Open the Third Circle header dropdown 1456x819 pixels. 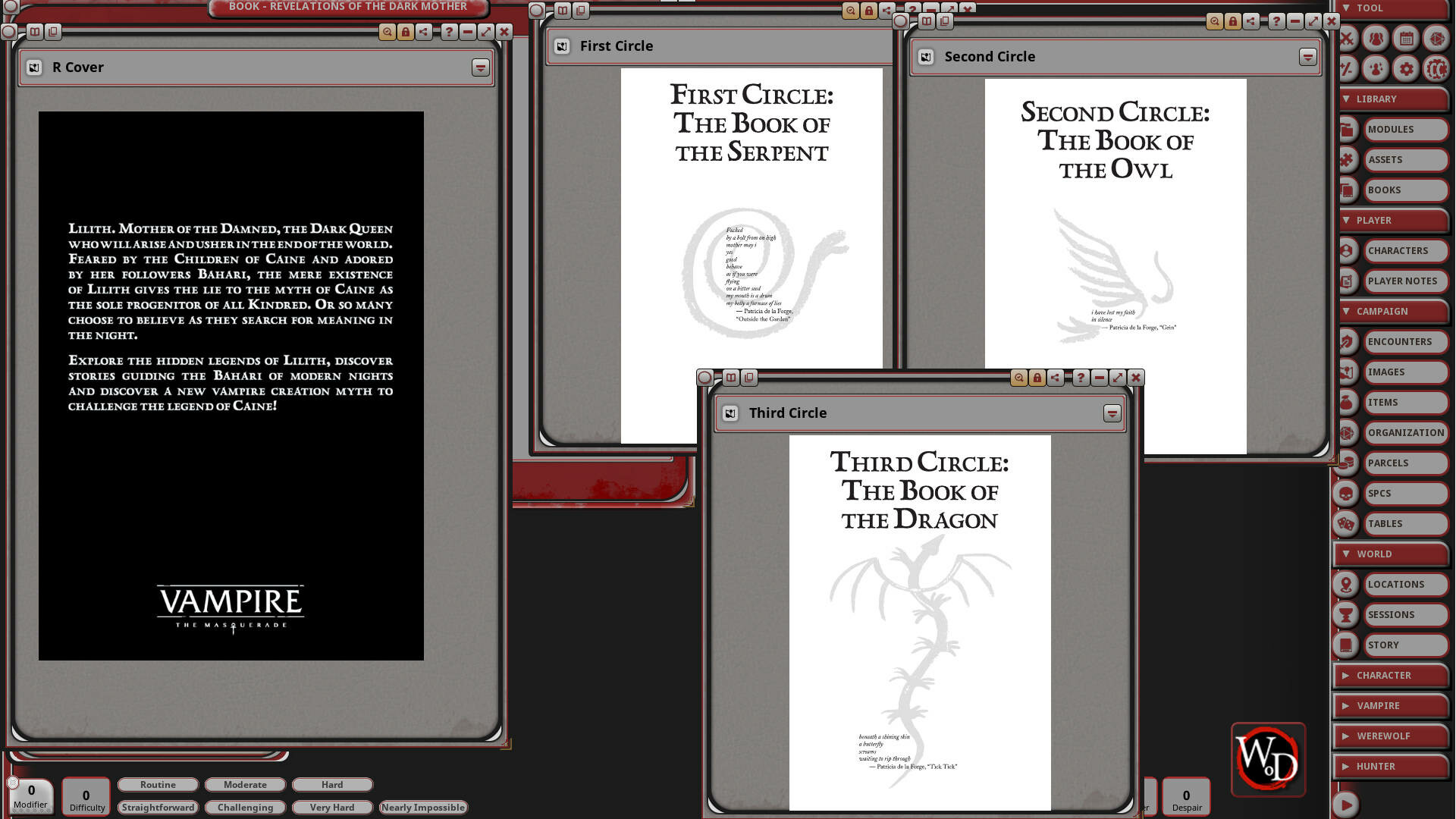point(1112,413)
